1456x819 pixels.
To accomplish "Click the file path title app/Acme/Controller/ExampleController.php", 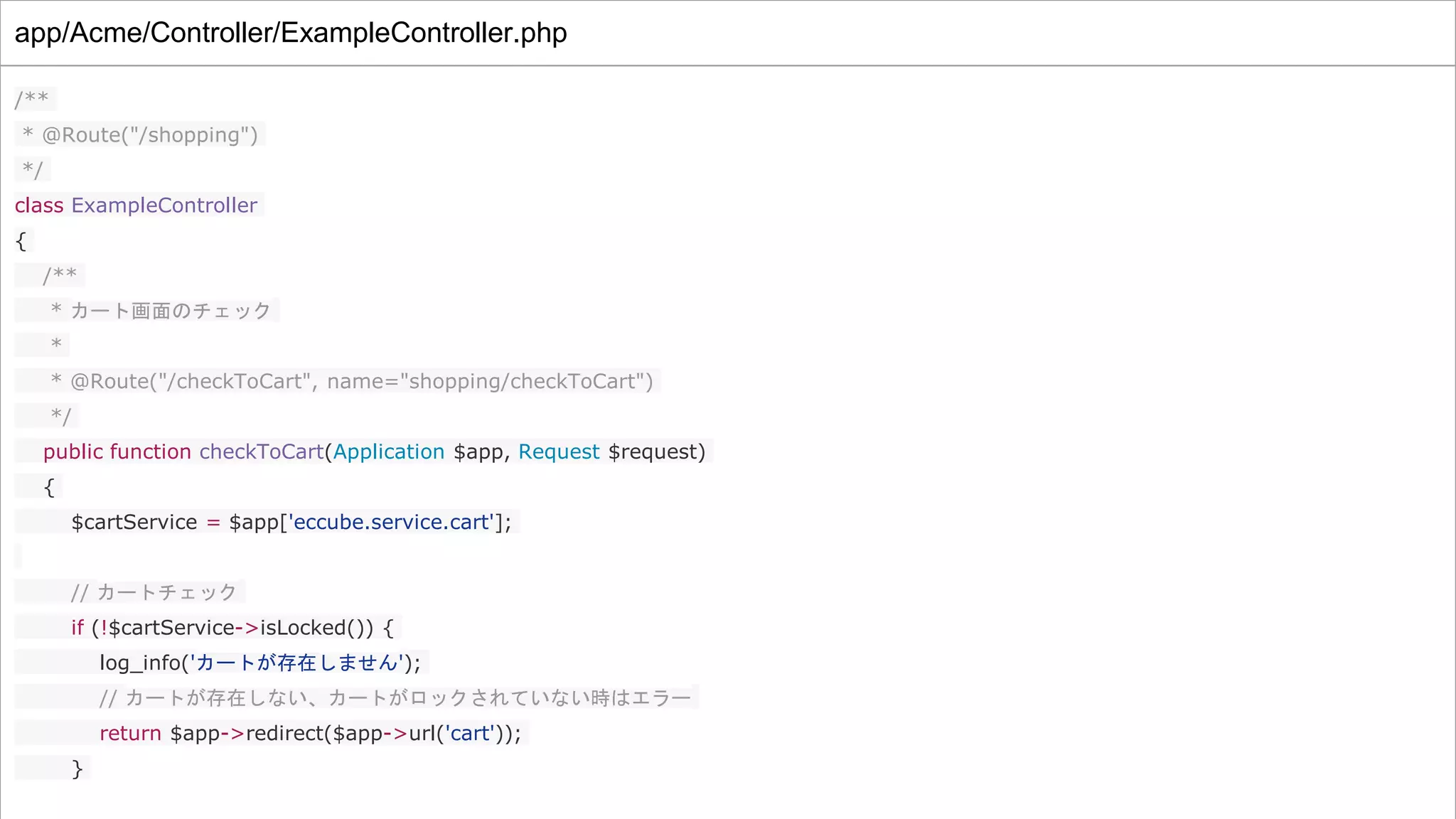I will click(291, 33).
